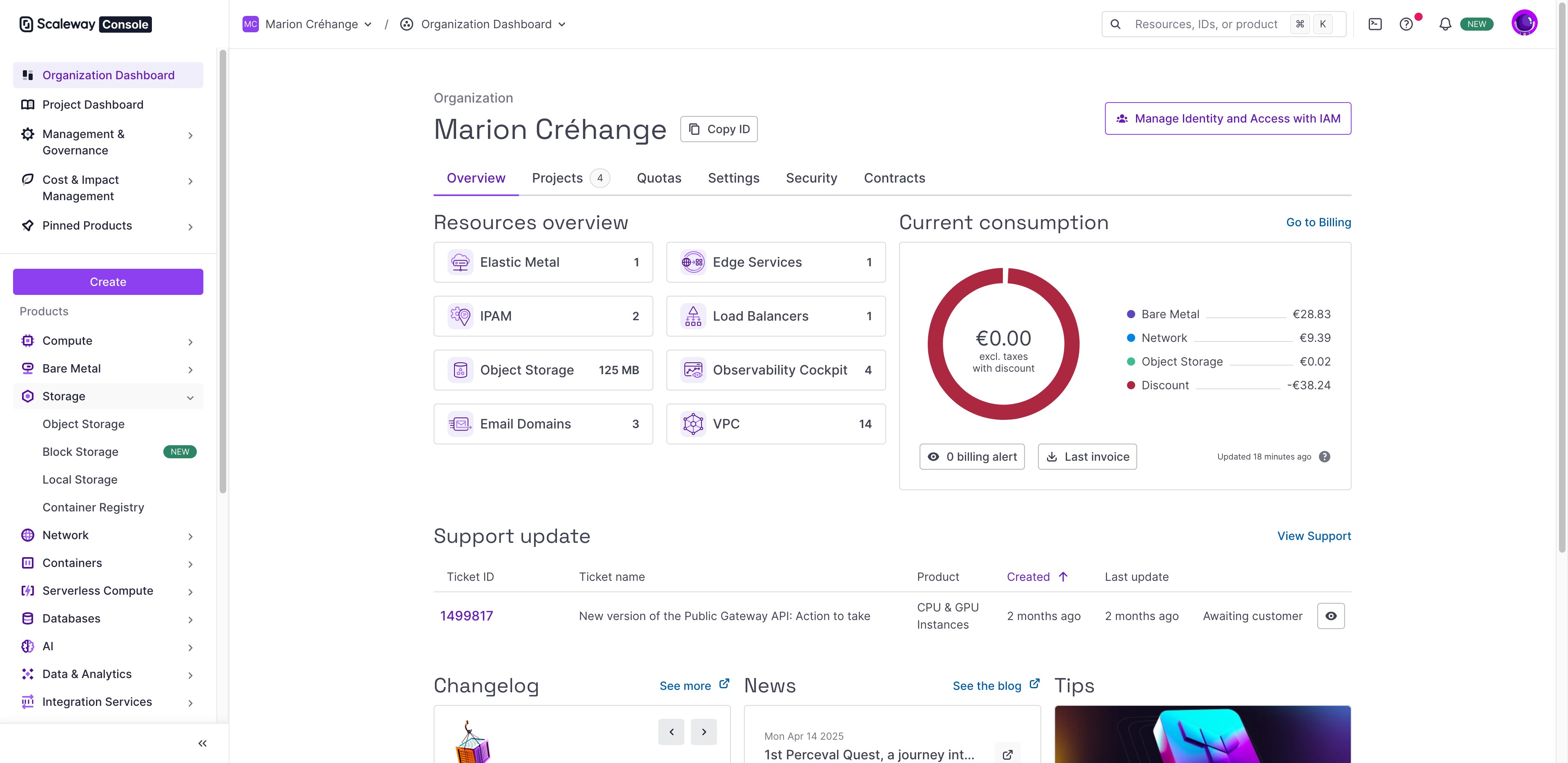Download the Last invoice

[x=1087, y=457]
